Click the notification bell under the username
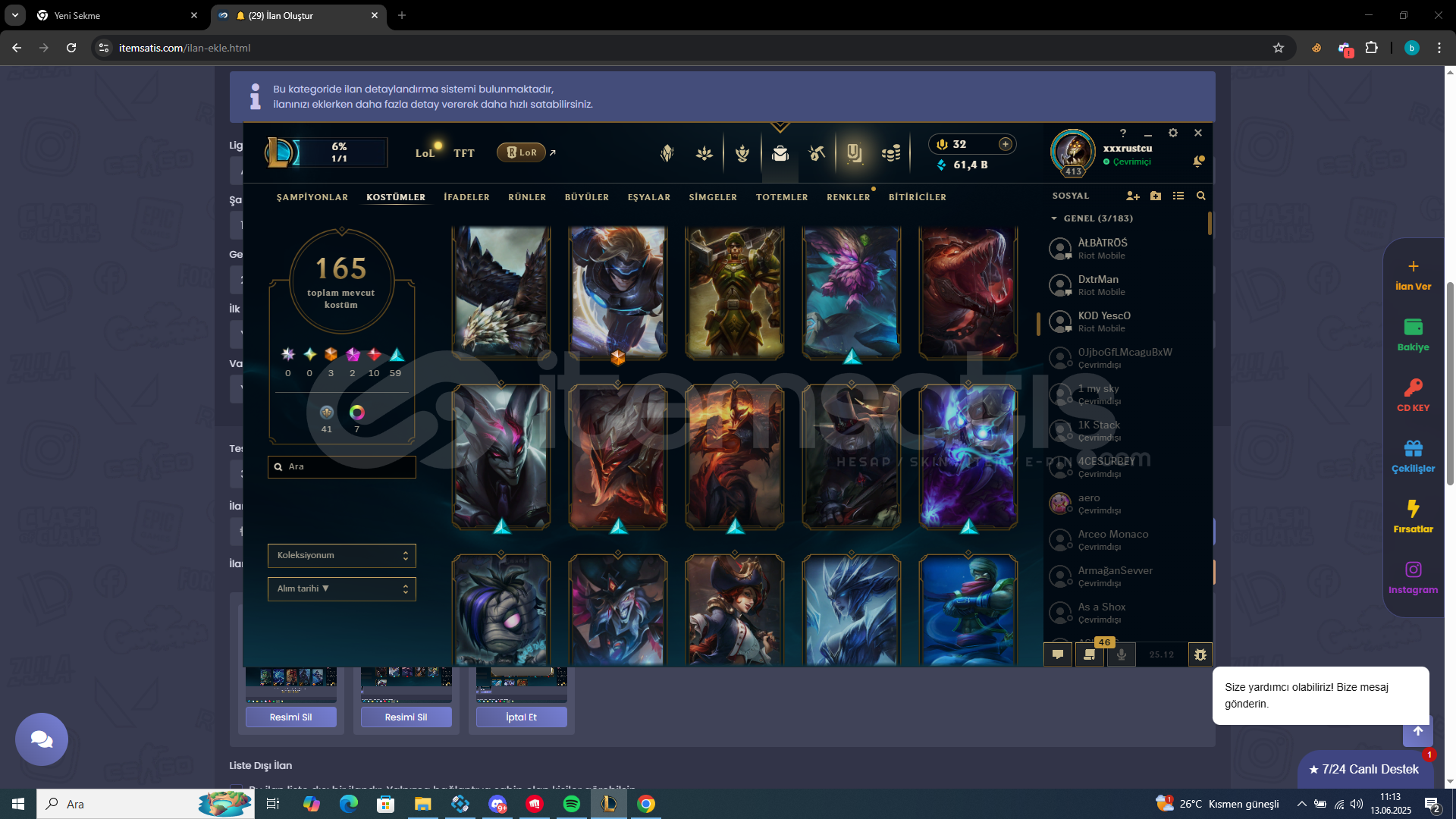Screen dimensions: 1456x819 click(1198, 161)
